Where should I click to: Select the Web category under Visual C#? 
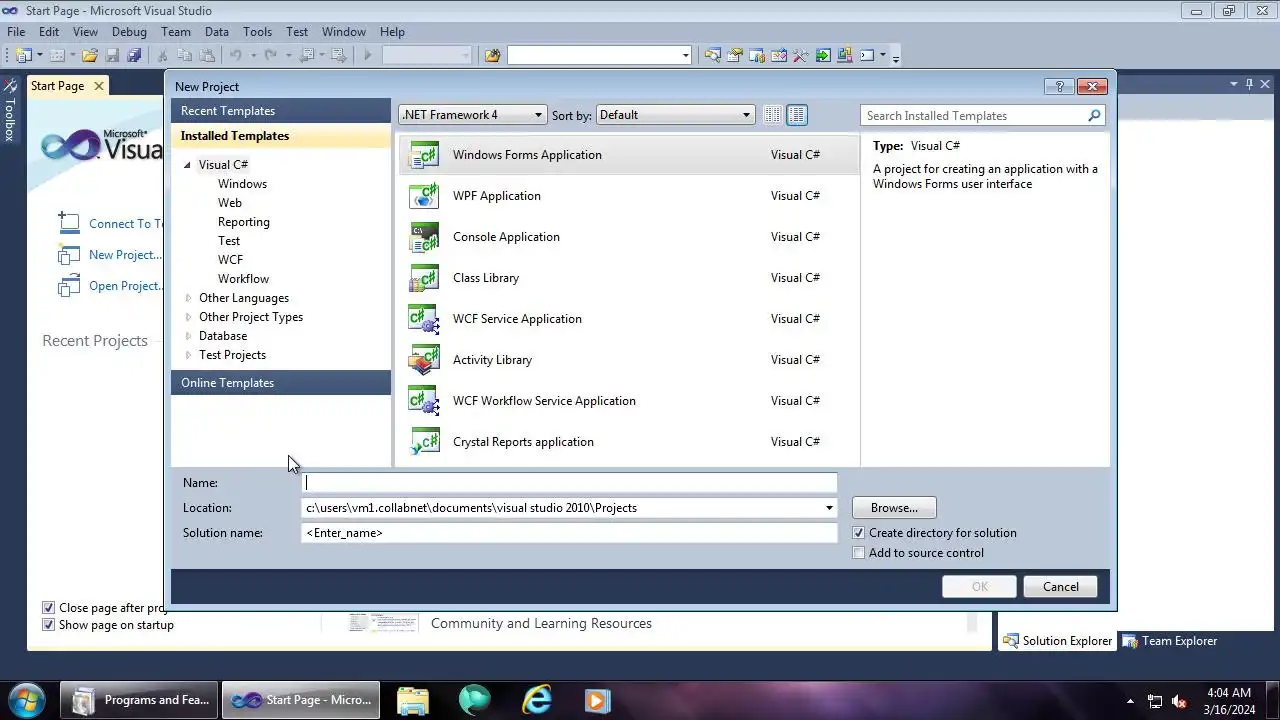230,203
